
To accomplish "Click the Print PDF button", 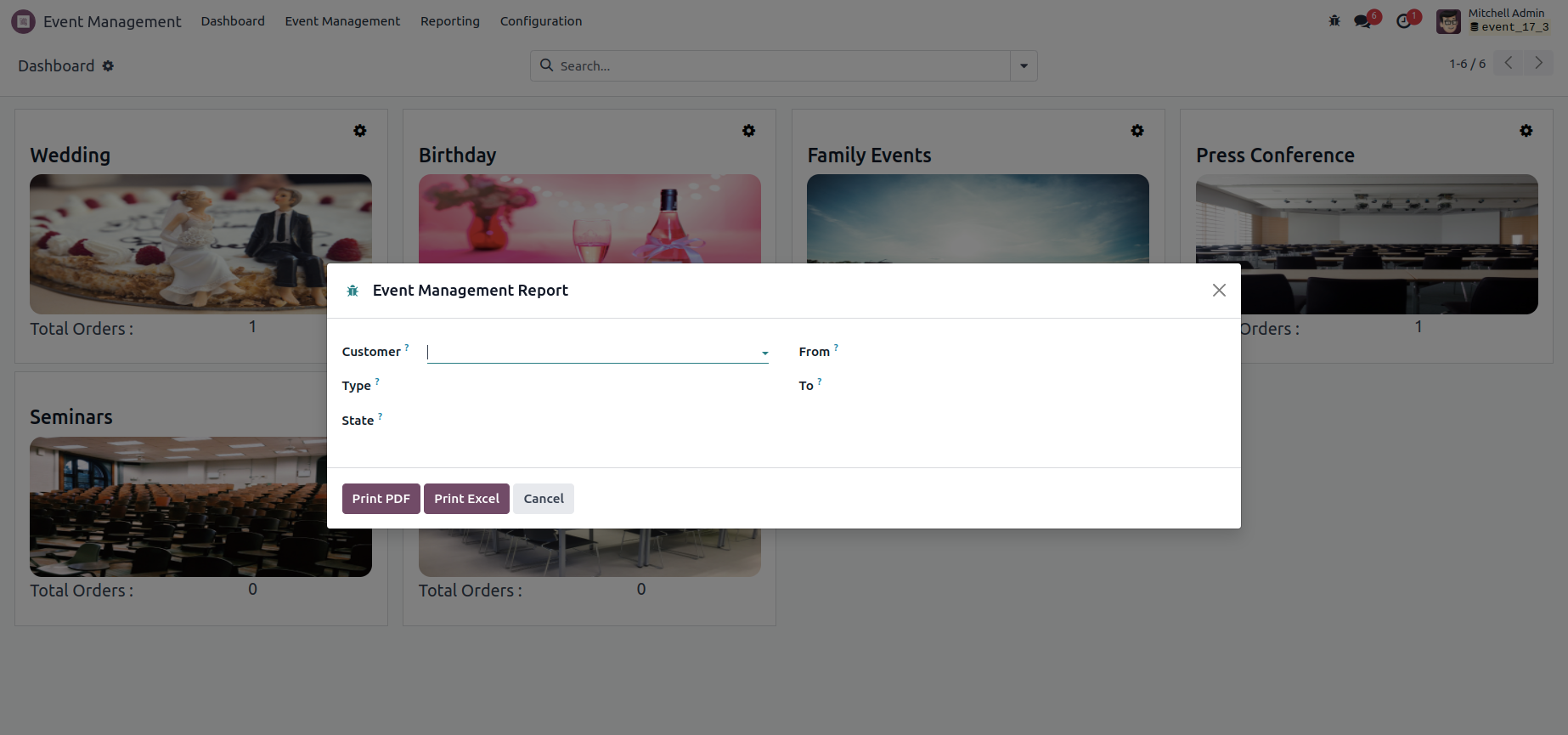I will [381, 499].
